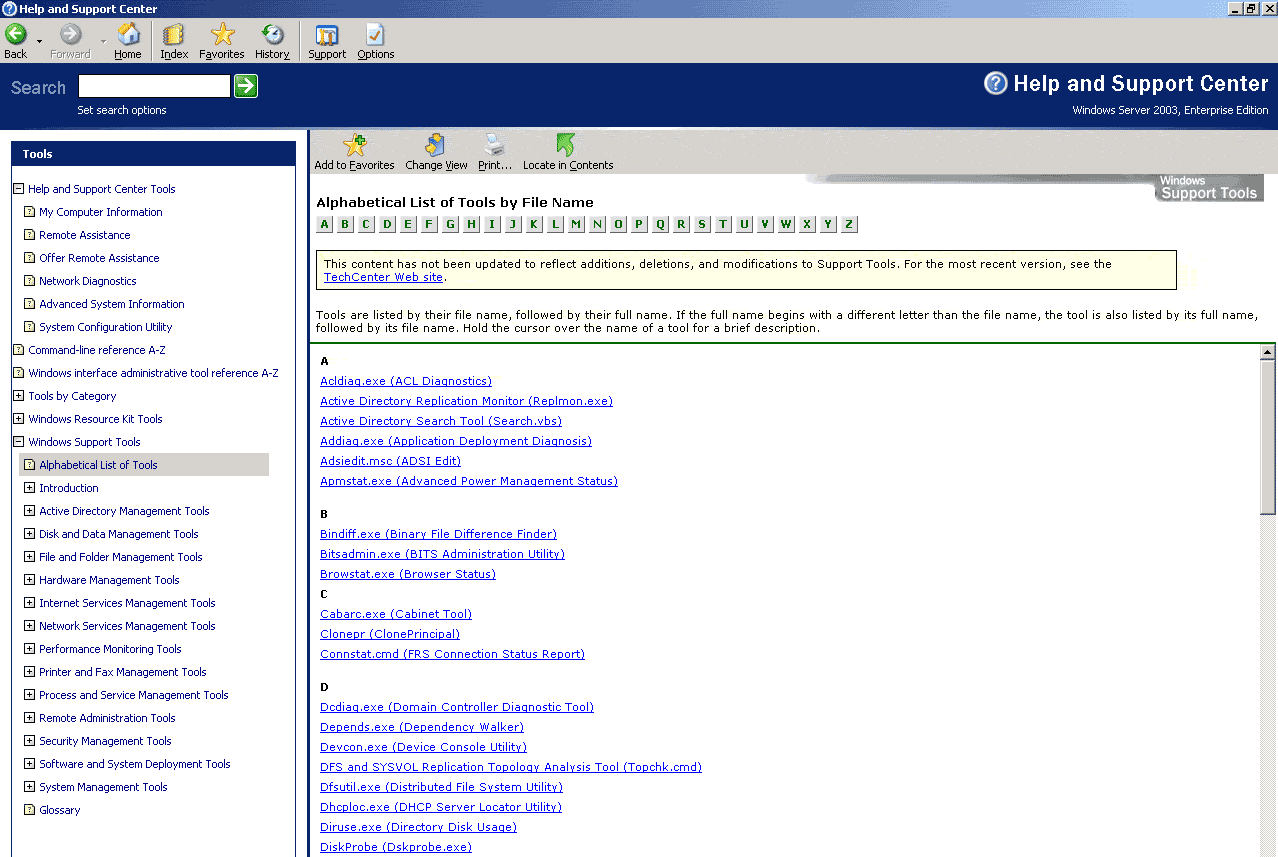
Task: Open the Support toolbar icon
Action: 327,35
